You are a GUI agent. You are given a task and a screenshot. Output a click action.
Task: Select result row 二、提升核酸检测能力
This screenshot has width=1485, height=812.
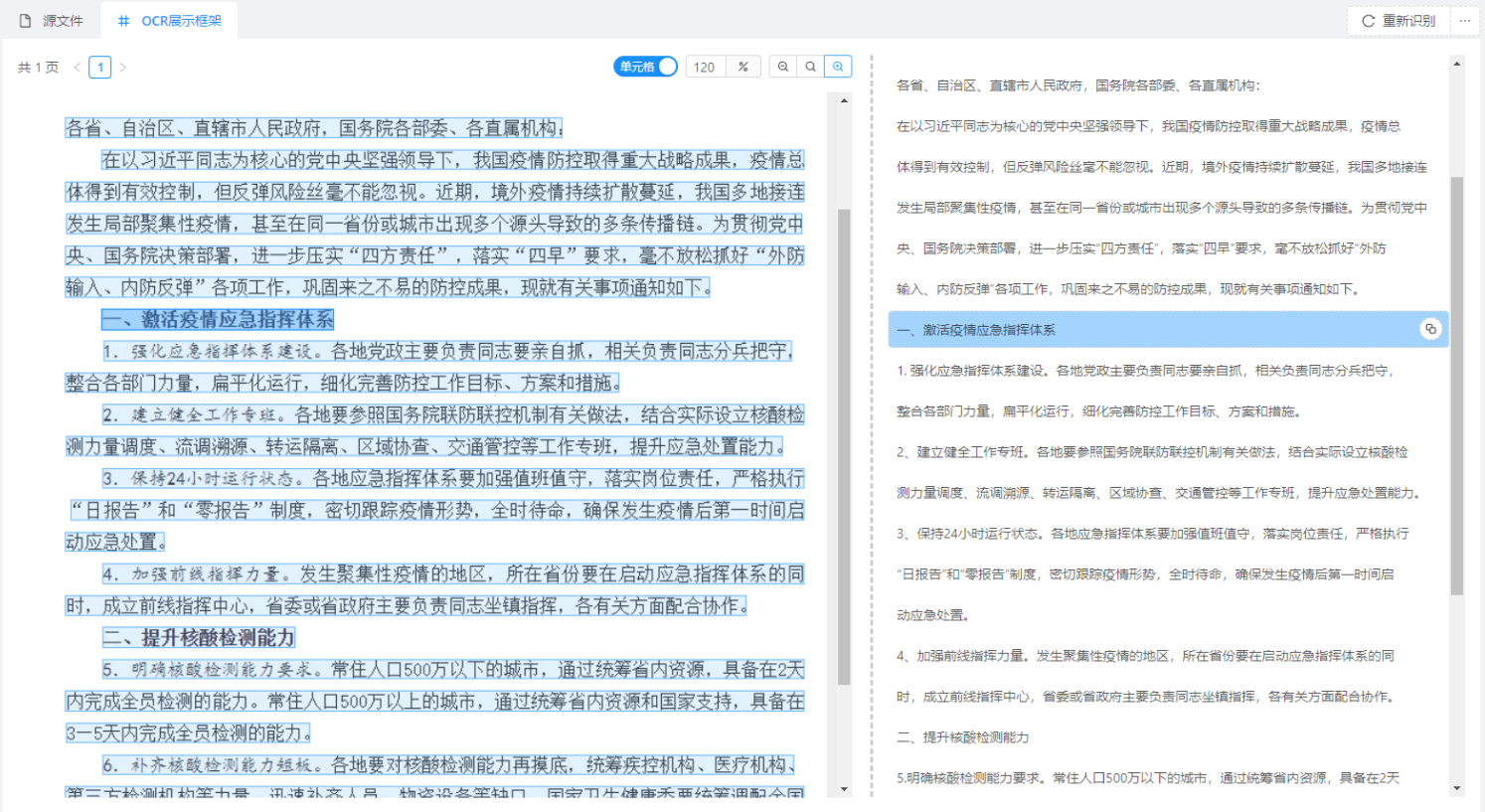1168,737
